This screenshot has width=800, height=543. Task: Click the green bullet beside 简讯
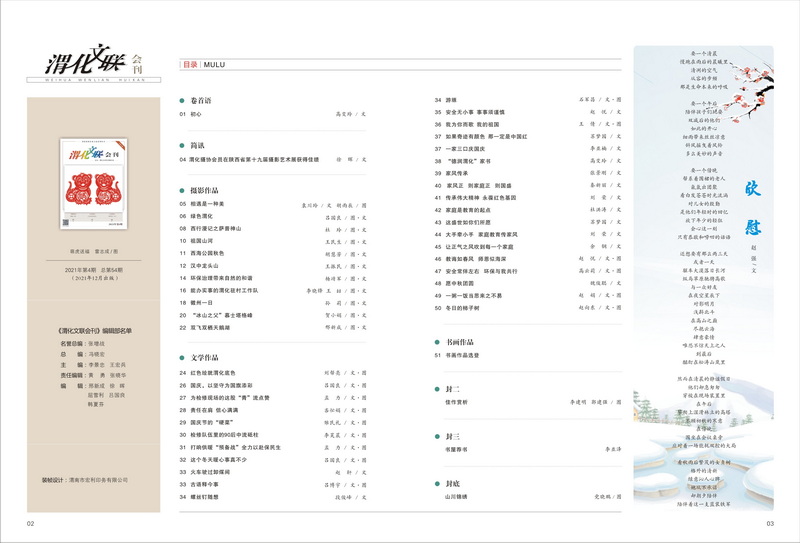[x=182, y=145]
